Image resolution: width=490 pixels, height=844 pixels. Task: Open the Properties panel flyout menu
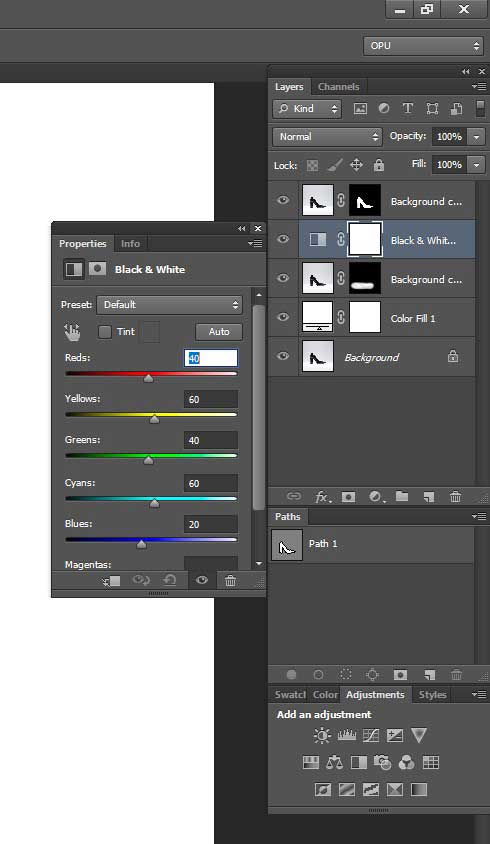pyautogui.click(x=255, y=243)
